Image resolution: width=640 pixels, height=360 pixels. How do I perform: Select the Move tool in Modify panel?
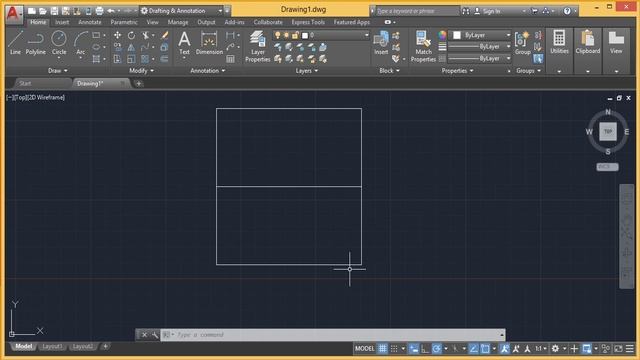[118, 36]
